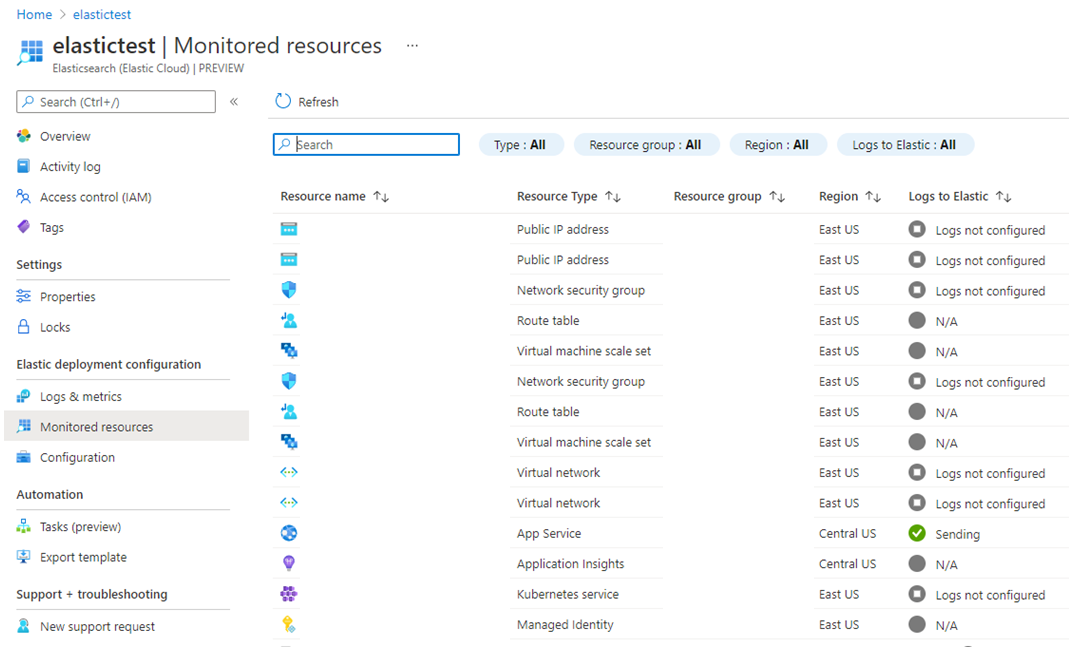Click the Managed Identity key icon
This screenshot has height=647, width=1069.
point(289,624)
